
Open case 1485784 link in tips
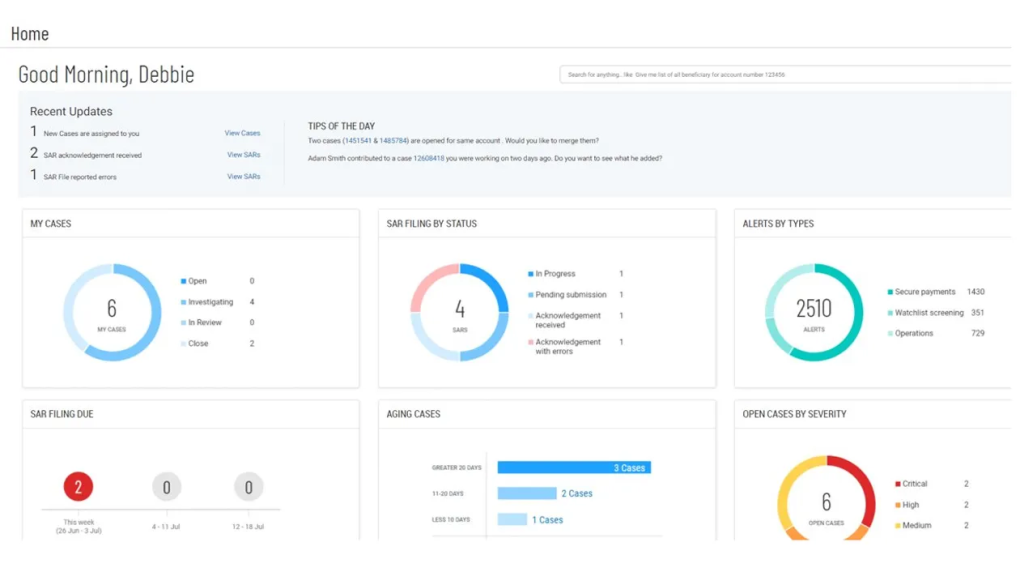click(x=393, y=141)
